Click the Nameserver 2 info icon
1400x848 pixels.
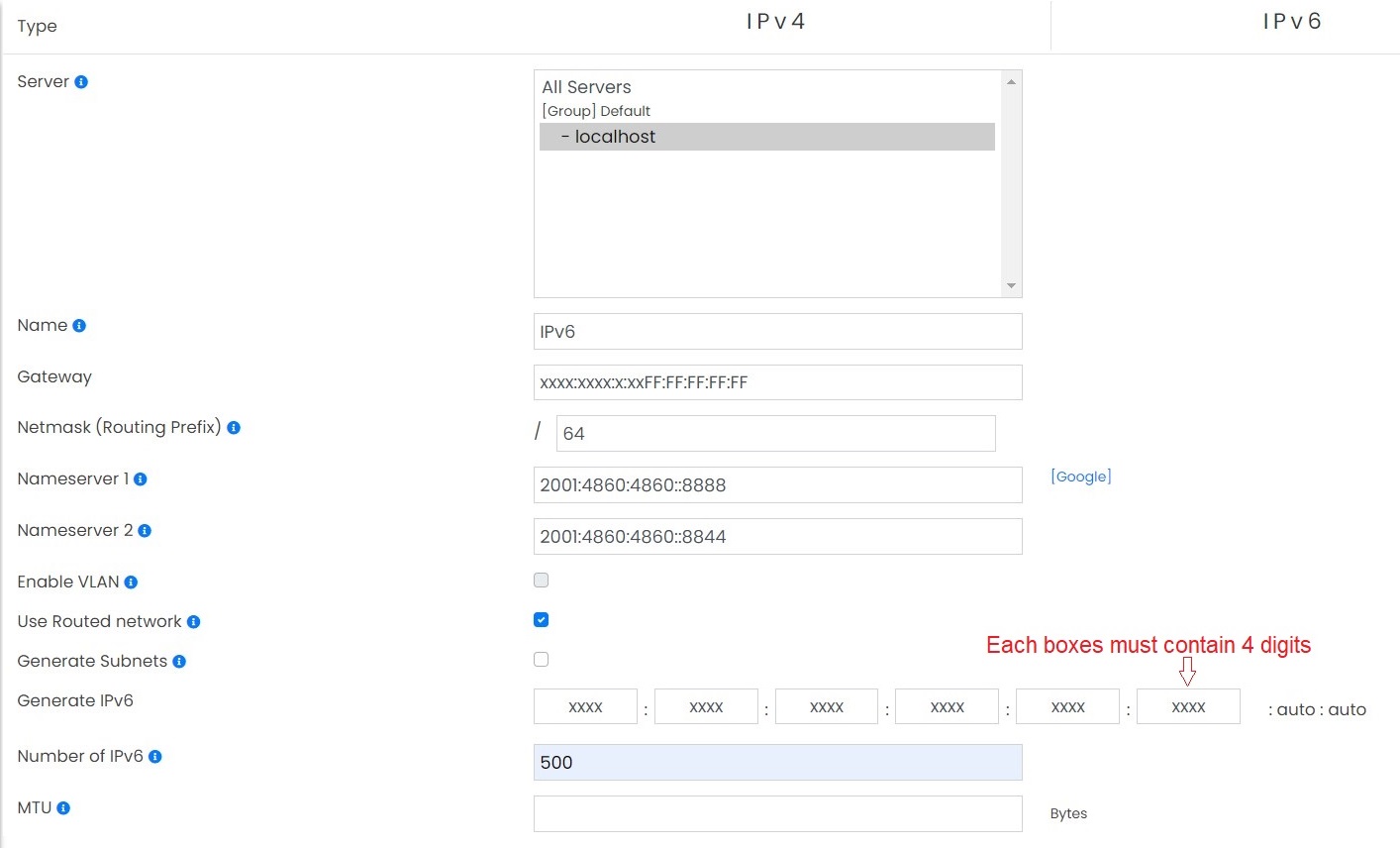(146, 530)
